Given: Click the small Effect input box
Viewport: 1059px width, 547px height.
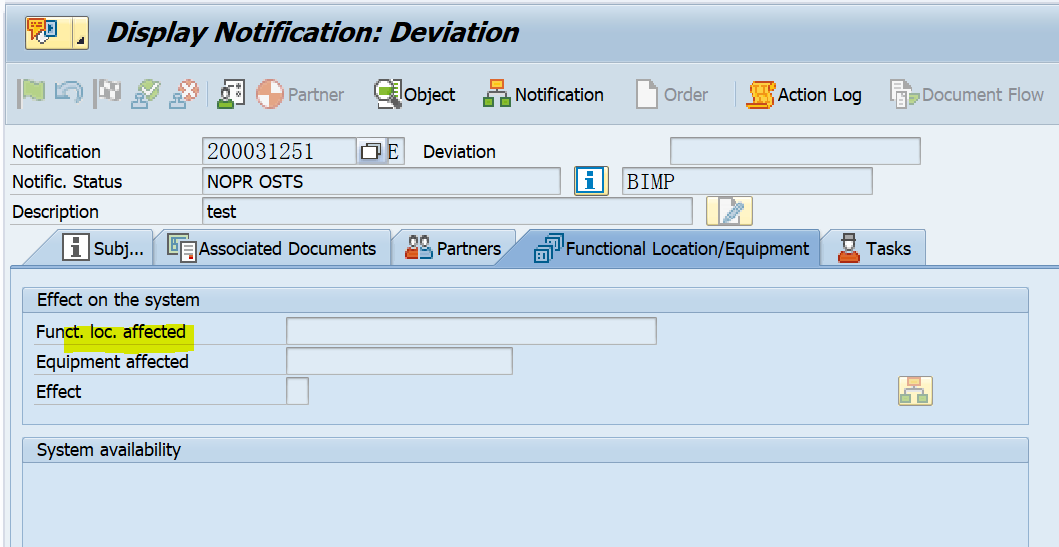Looking at the screenshot, I should coord(297,391).
